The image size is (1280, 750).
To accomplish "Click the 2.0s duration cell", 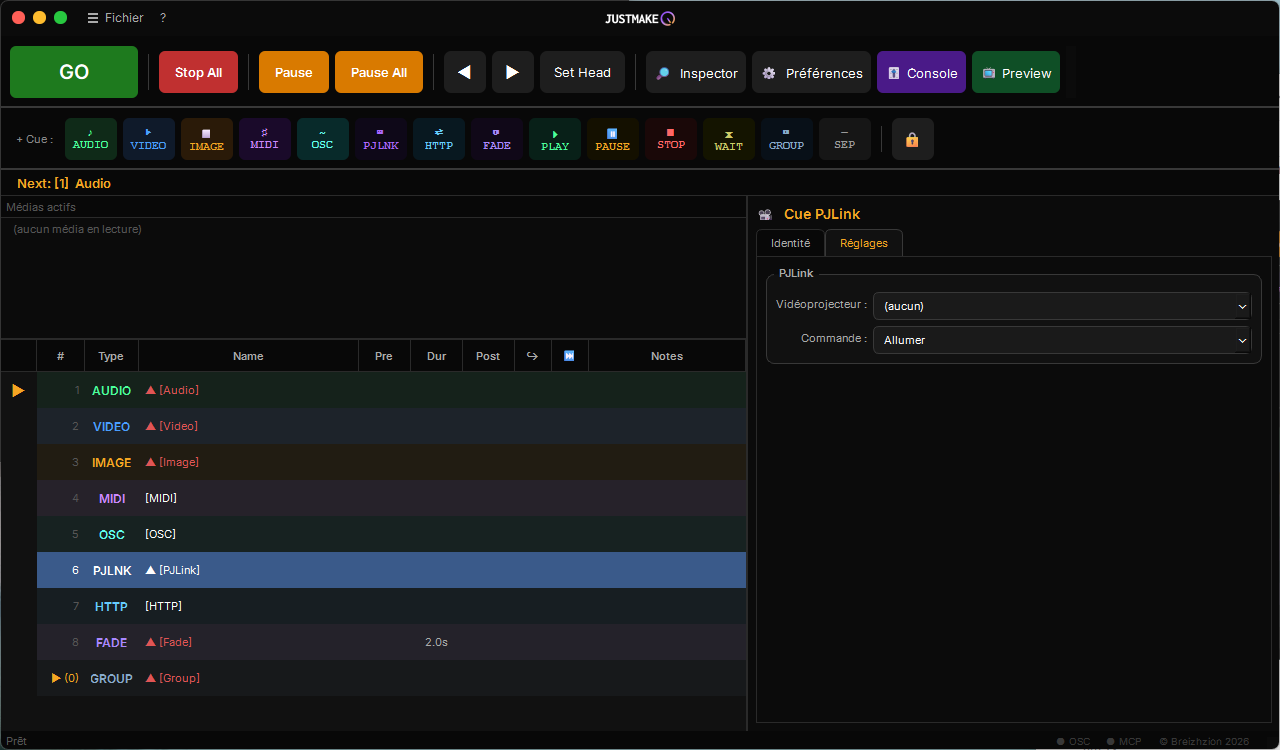I will point(436,642).
